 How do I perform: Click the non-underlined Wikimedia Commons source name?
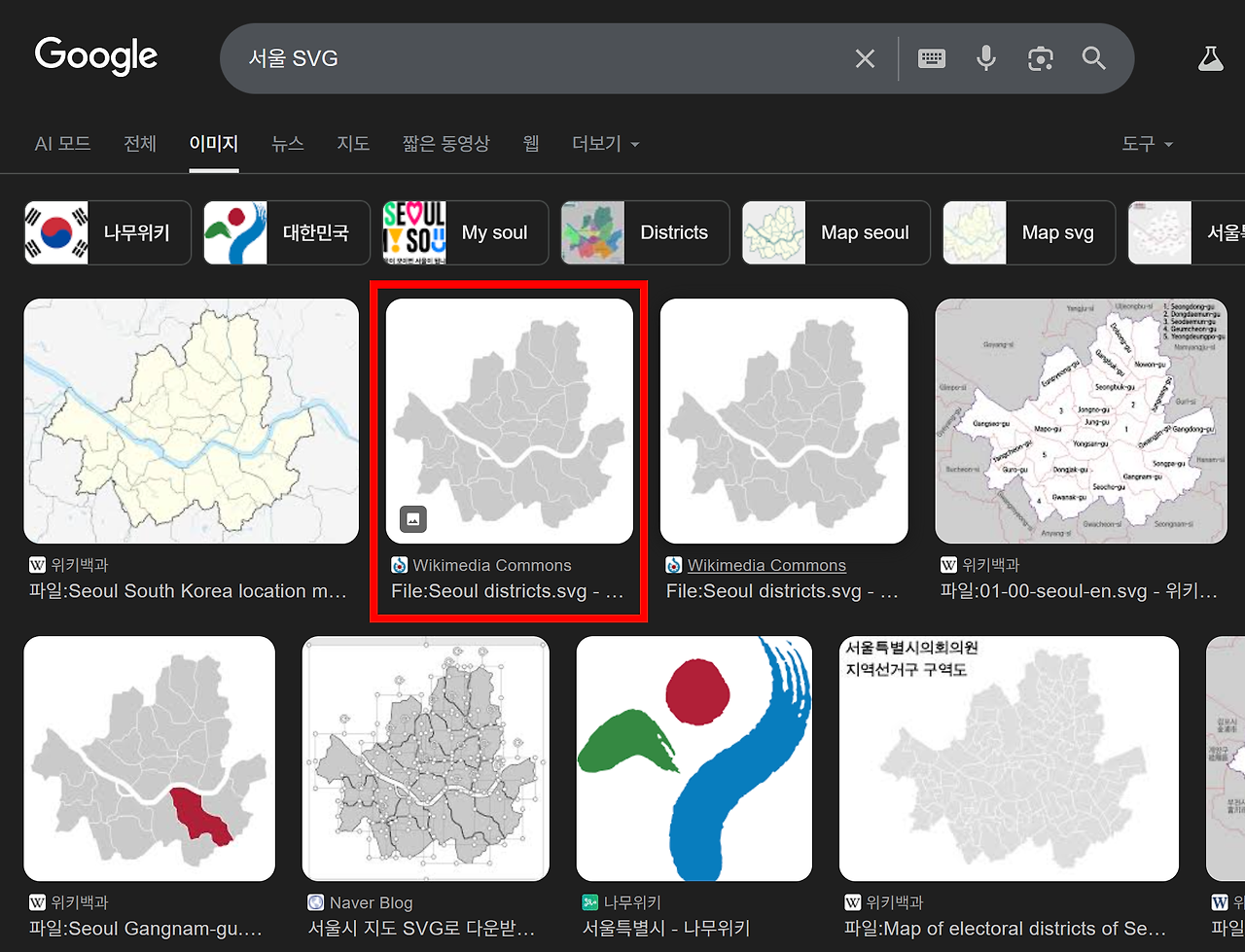492,565
